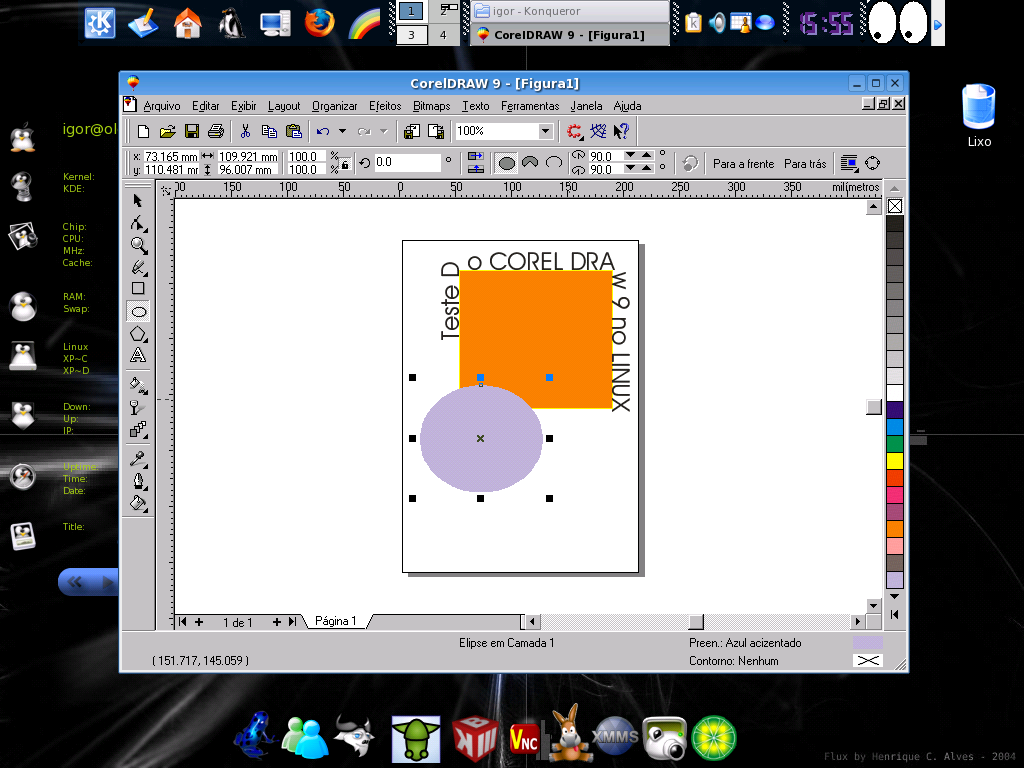Click the Paste icon
This screenshot has height=768, width=1024.
(x=293, y=131)
